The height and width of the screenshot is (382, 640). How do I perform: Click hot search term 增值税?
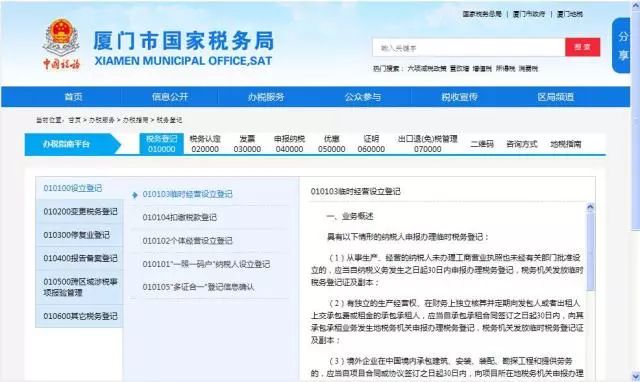pos(482,69)
